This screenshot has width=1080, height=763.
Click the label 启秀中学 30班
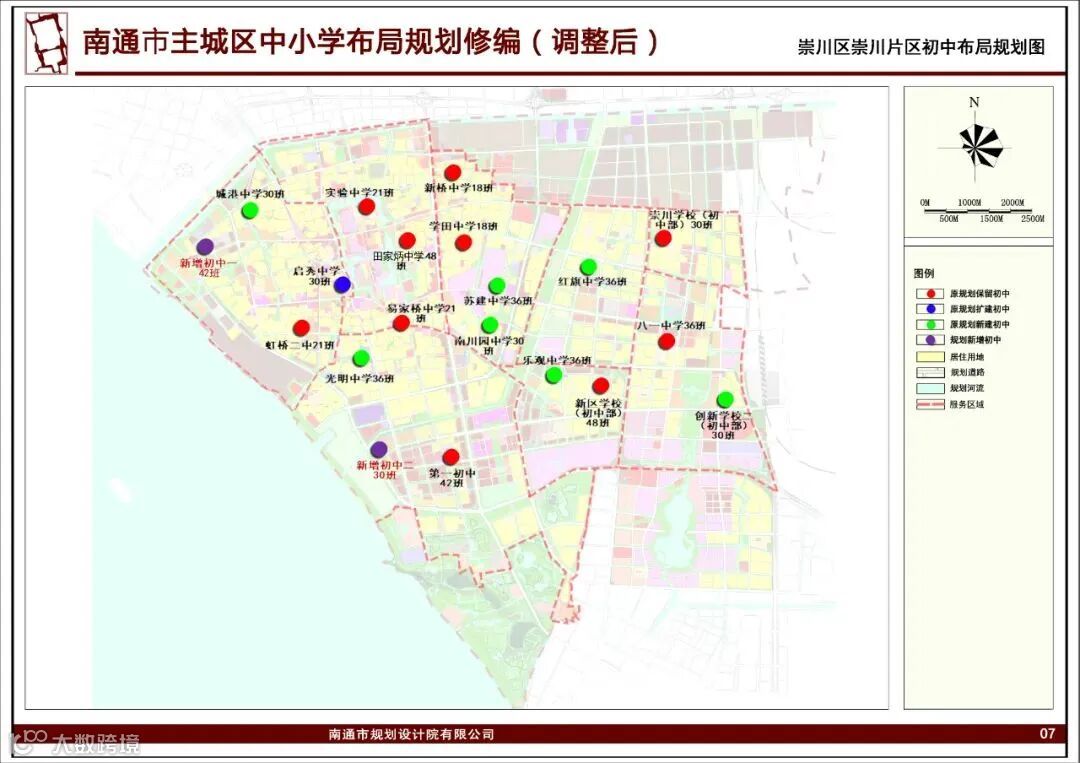pos(317,276)
